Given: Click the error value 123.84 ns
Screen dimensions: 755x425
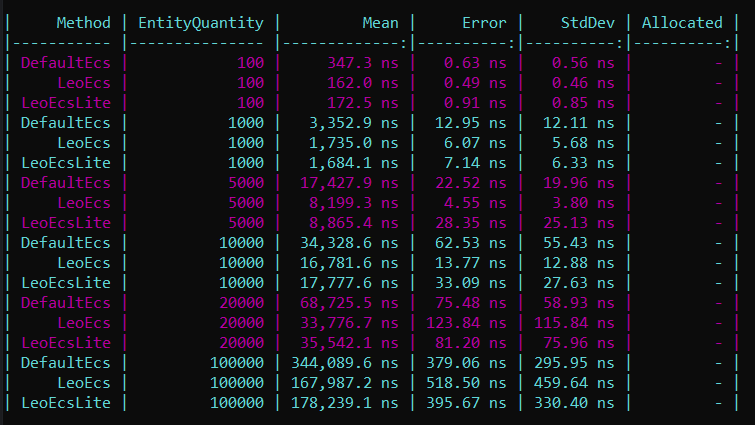Looking at the screenshot, I should point(466,322).
